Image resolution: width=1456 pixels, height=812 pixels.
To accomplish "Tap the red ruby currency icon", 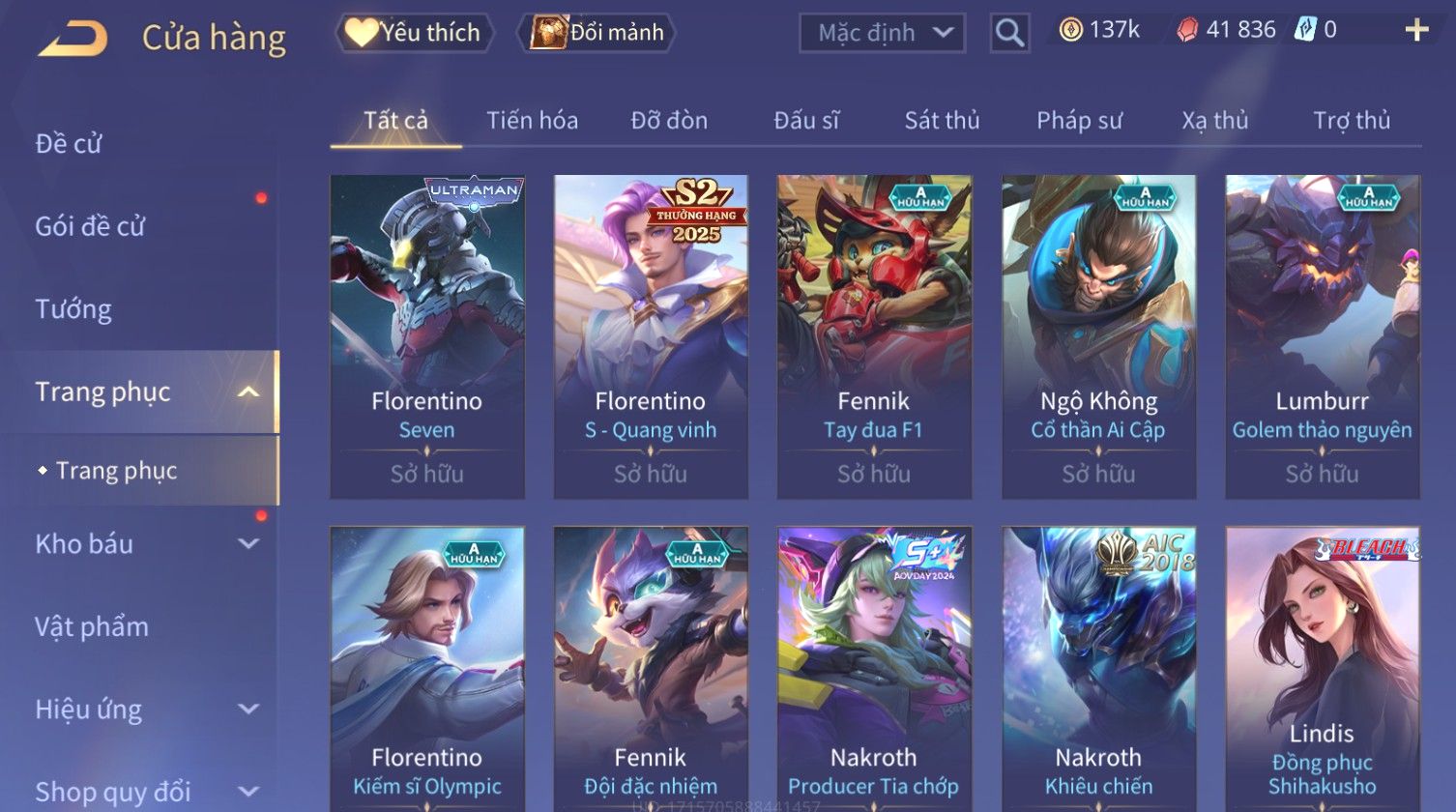I will pos(1186,31).
